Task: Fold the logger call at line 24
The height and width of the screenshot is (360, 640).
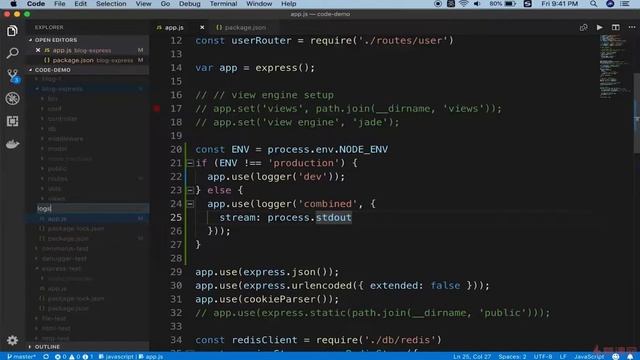Action: 190,204
